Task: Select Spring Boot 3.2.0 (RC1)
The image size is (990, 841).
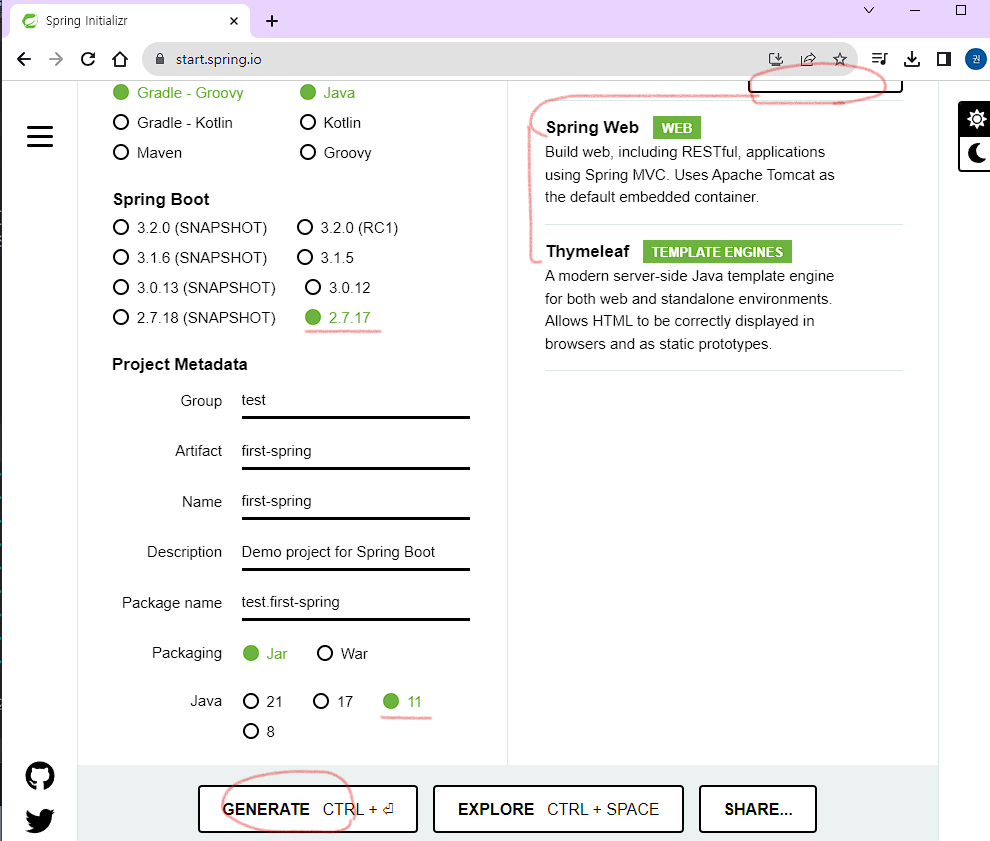Action: tap(348, 227)
